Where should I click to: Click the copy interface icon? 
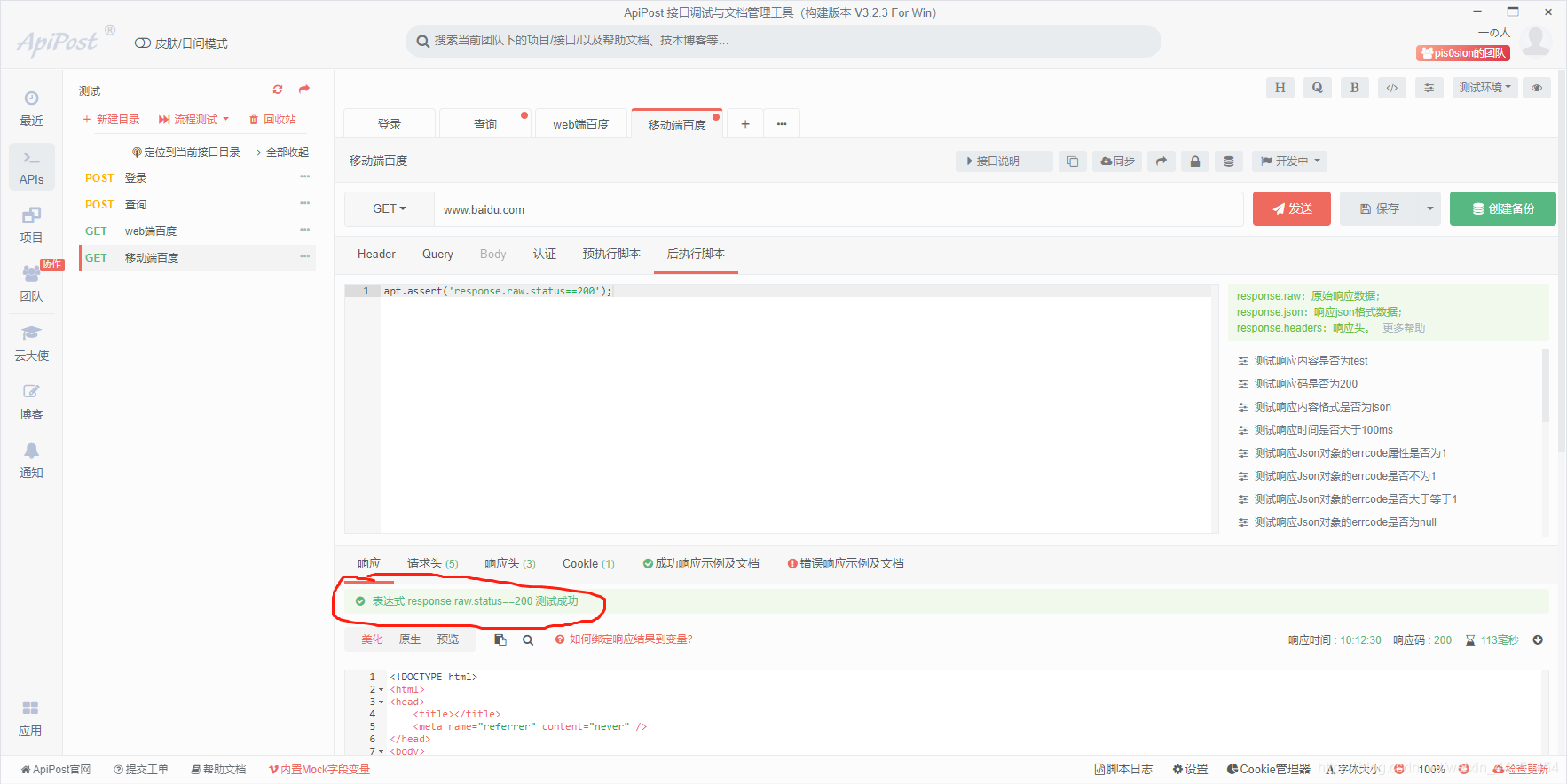[x=1072, y=161]
